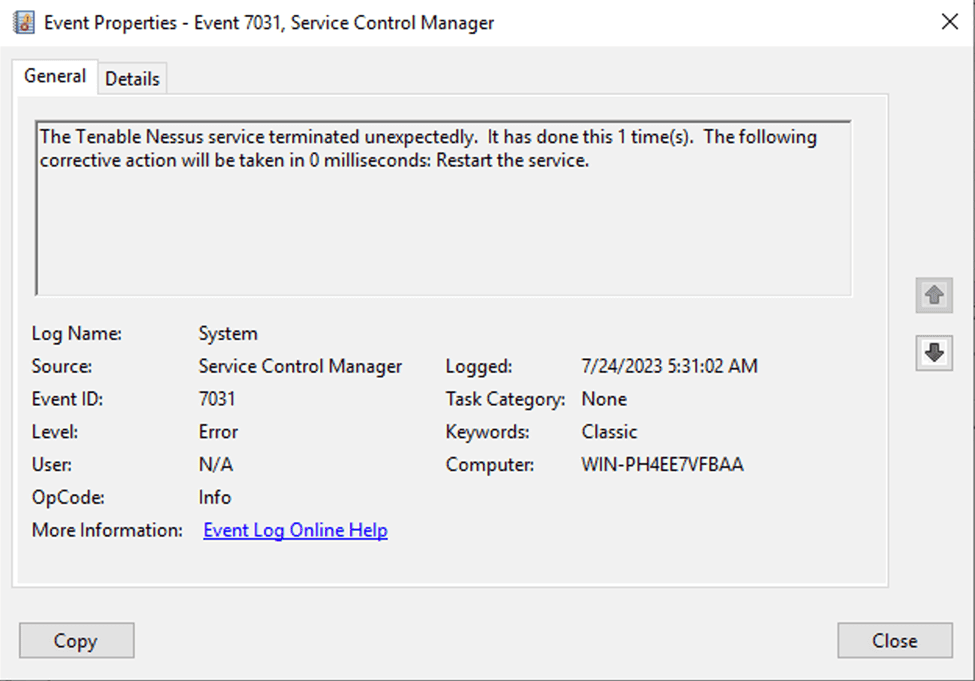
Task: Go to previous event with up arrow
Action: pyautogui.click(x=934, y=295)
